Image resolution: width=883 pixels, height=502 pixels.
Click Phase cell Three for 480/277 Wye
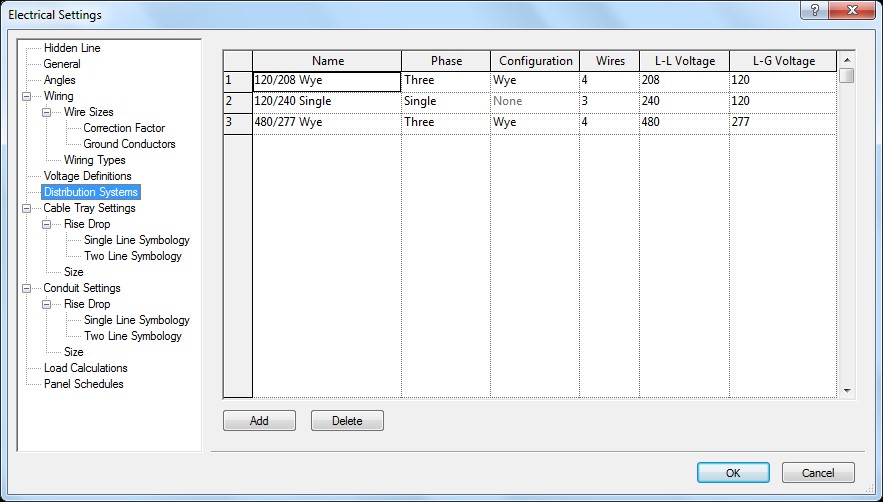tap(446, 123)
